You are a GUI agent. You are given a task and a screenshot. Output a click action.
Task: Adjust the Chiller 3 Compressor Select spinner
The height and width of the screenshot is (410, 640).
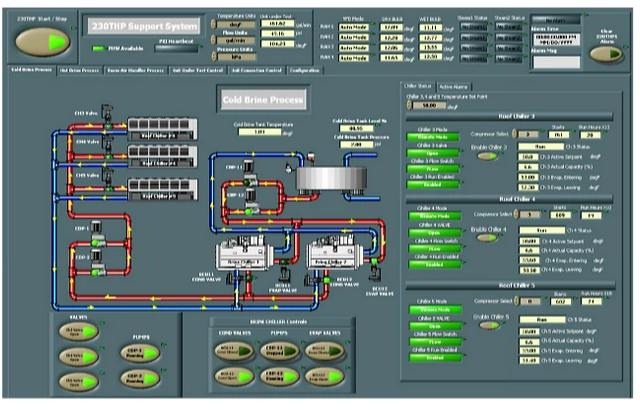coord(515,134)
